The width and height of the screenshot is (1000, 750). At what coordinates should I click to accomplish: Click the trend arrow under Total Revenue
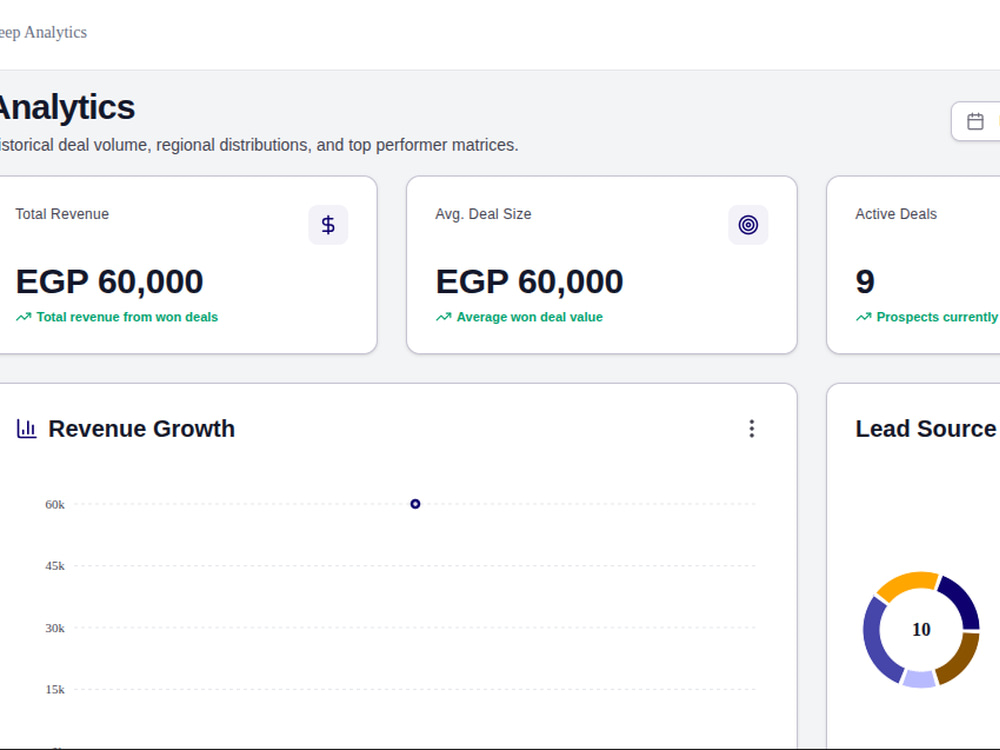[x=24, y=317]
